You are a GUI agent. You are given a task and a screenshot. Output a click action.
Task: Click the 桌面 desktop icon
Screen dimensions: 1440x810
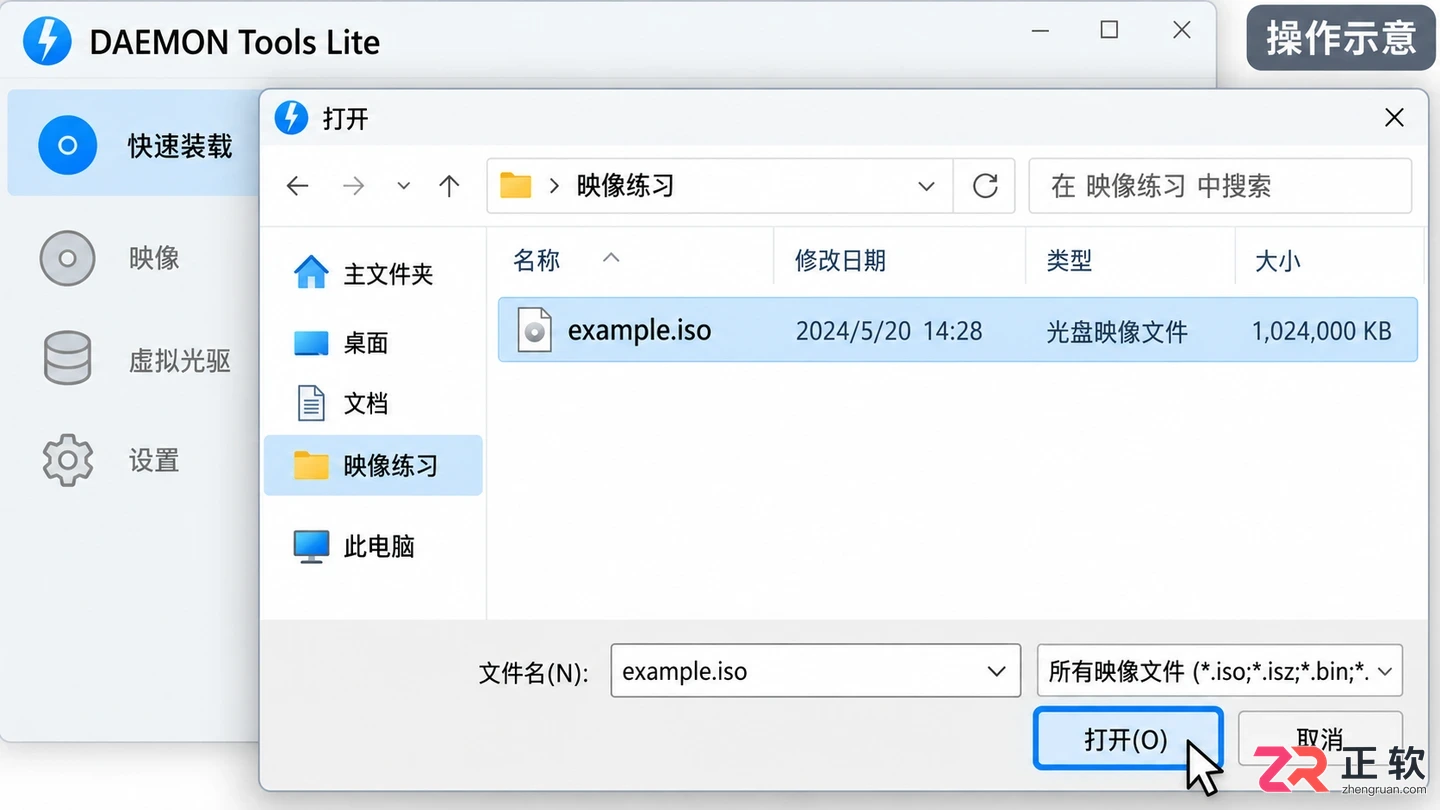(311, 343)
